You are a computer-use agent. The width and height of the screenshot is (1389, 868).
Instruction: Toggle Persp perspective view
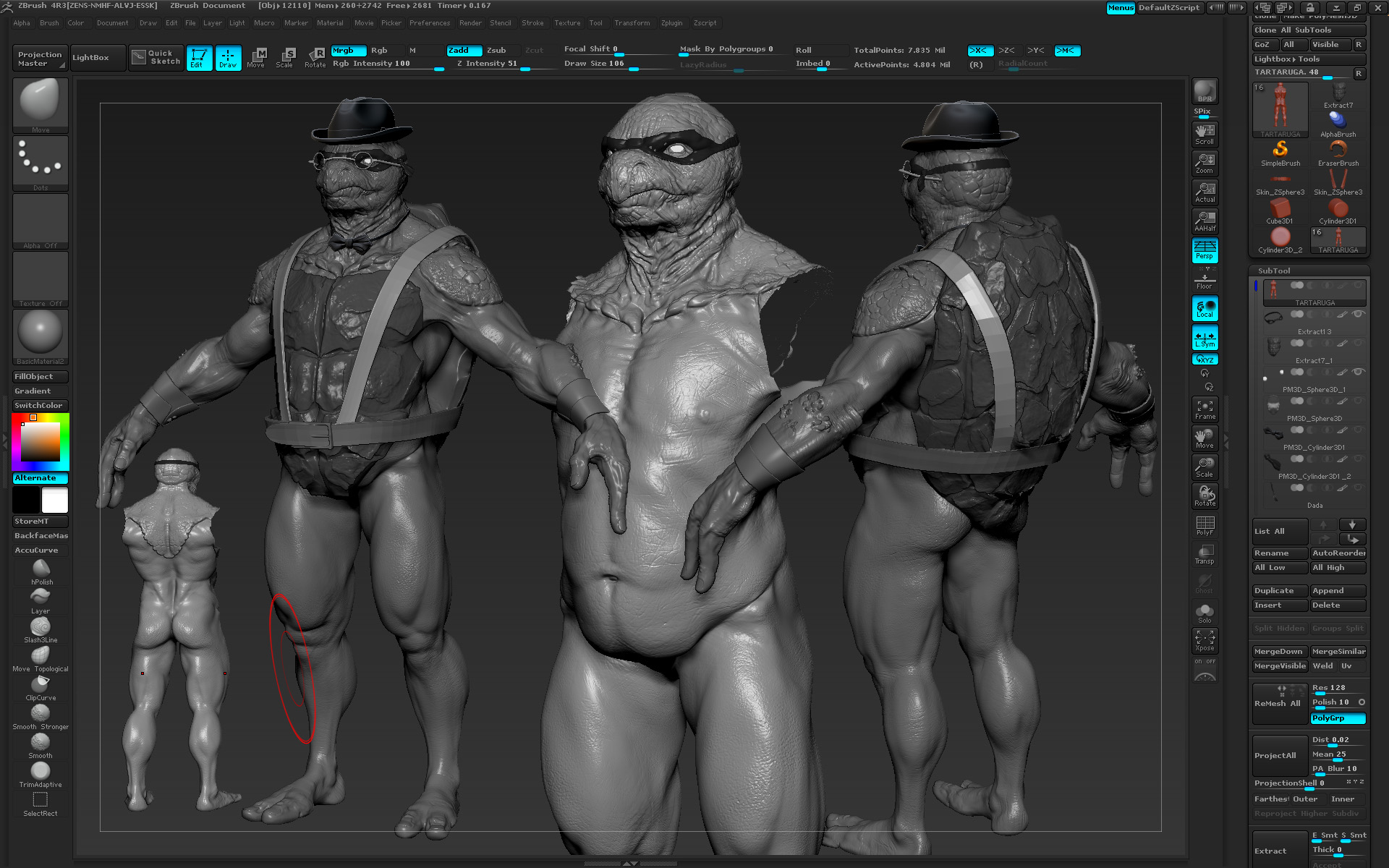point(1205,250)
